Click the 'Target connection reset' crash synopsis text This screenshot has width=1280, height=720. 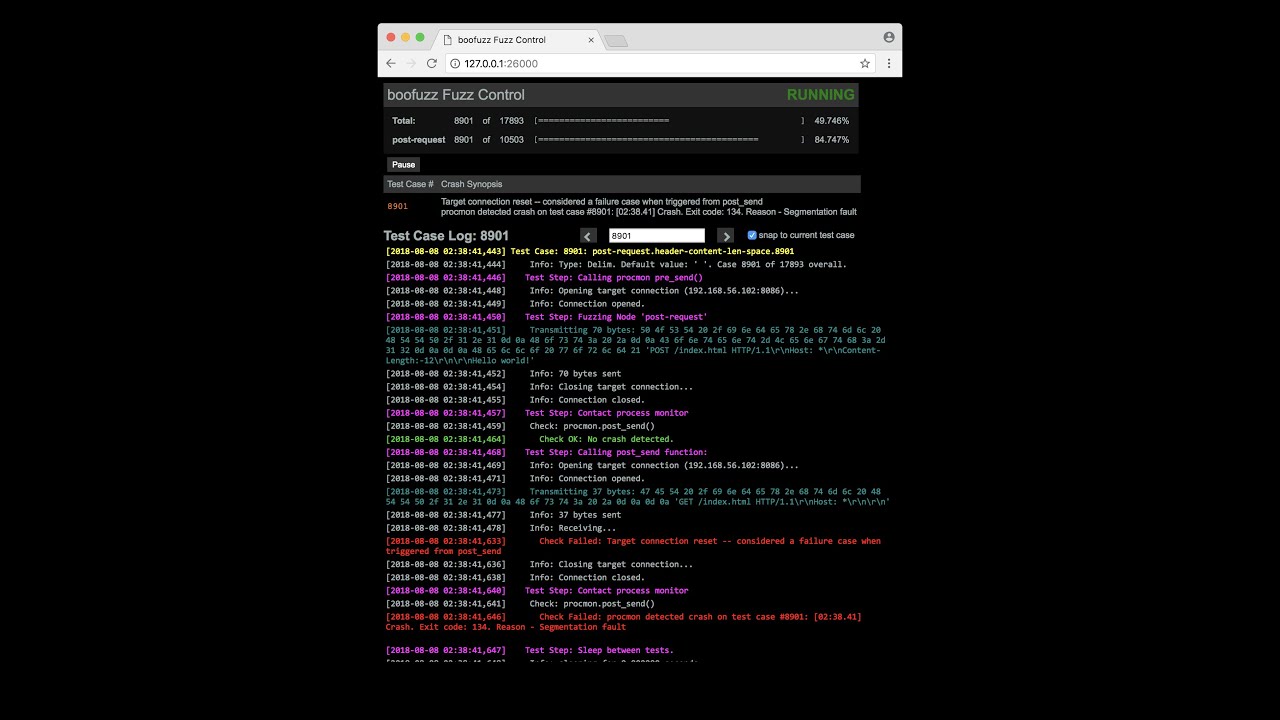click(601, 202)
